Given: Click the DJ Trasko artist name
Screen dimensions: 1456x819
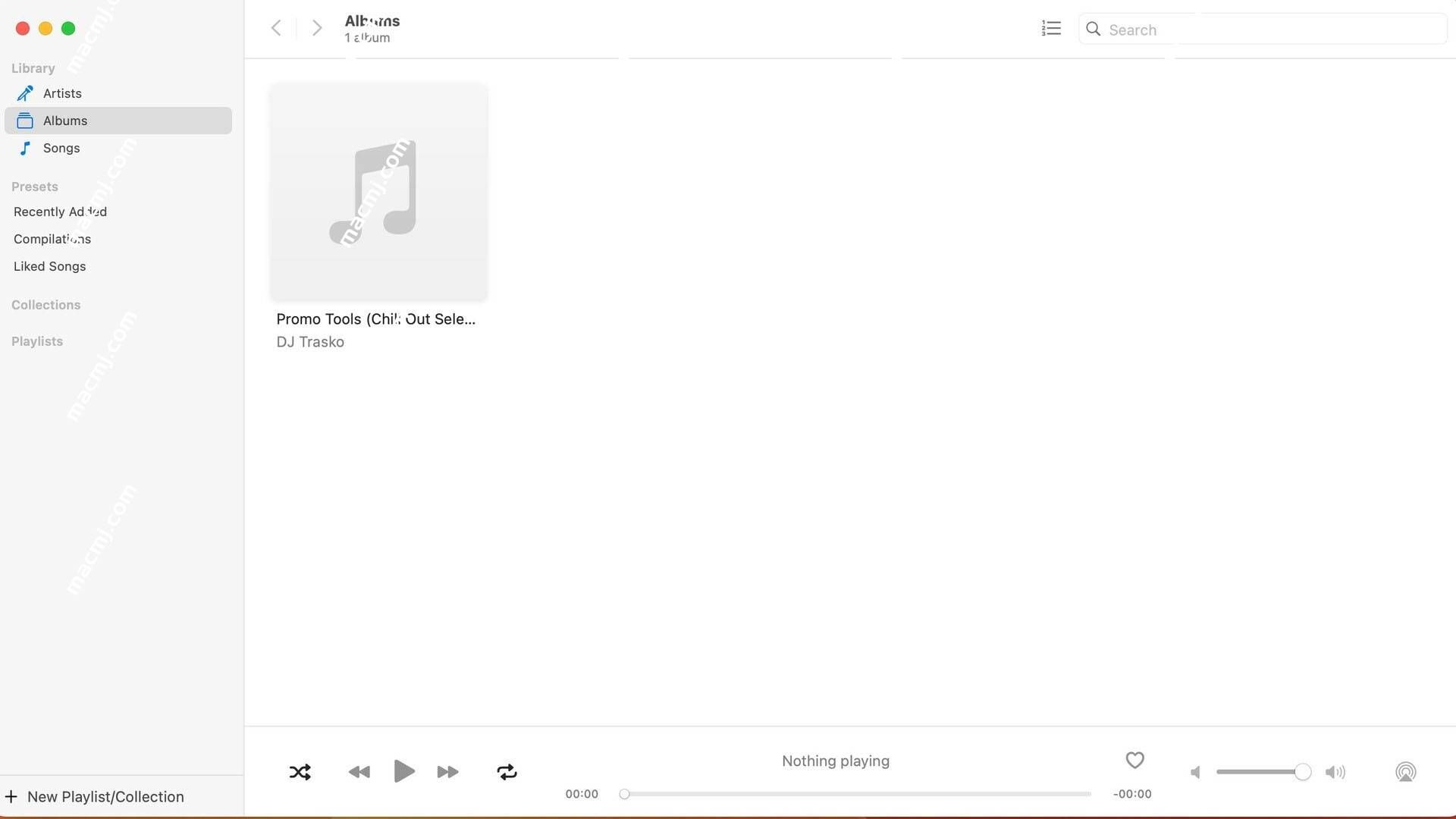Looking at the screenshot, I should 310,342.
